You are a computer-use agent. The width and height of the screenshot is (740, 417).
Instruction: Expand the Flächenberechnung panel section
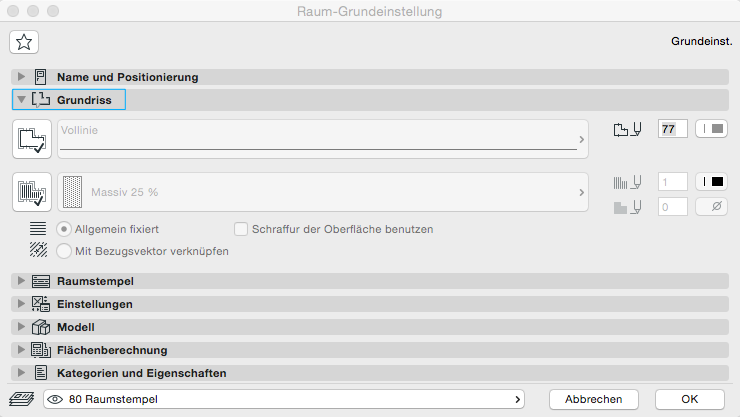(x=23, y=350)
